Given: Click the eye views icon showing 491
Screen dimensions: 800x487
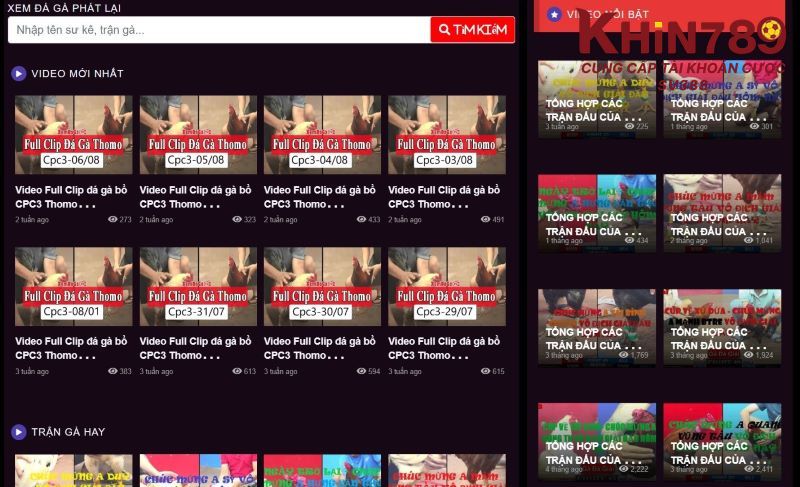Looking at the screenshot, I should [x=485, y=220].
